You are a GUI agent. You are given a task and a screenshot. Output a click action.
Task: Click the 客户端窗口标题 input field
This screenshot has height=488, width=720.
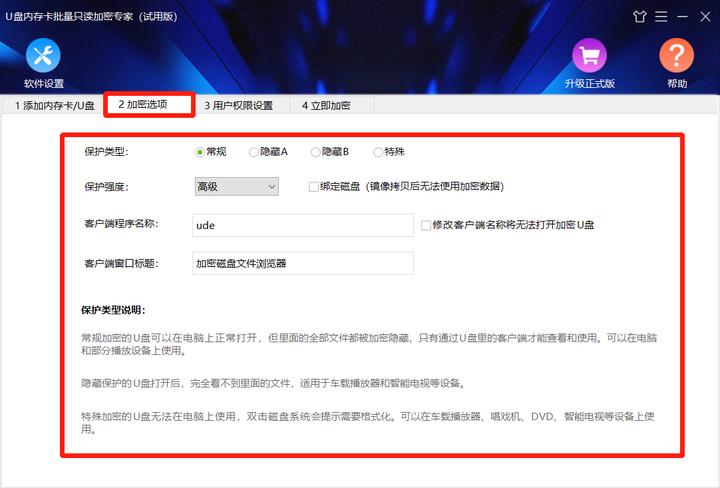(x=303, y=264)
